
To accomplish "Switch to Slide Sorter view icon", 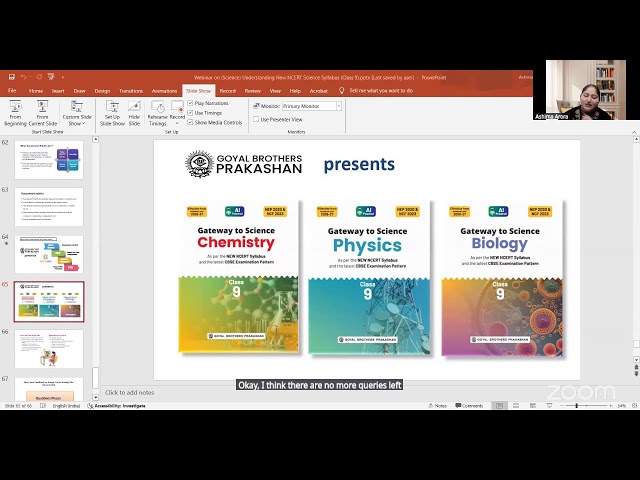I will (516, 406).
